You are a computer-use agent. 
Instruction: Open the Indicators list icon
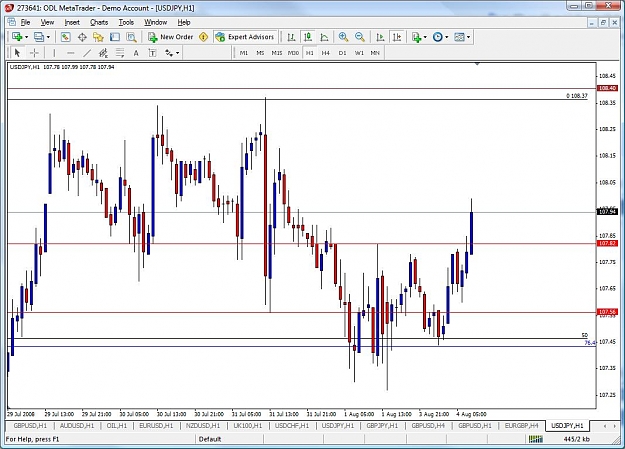coord(417,37)
